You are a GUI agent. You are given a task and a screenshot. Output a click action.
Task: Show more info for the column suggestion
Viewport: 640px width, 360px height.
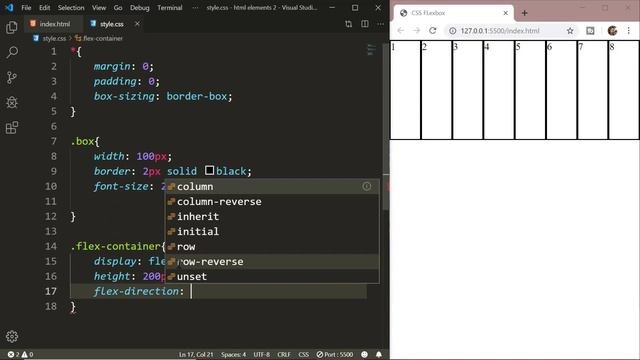(367, 187)
